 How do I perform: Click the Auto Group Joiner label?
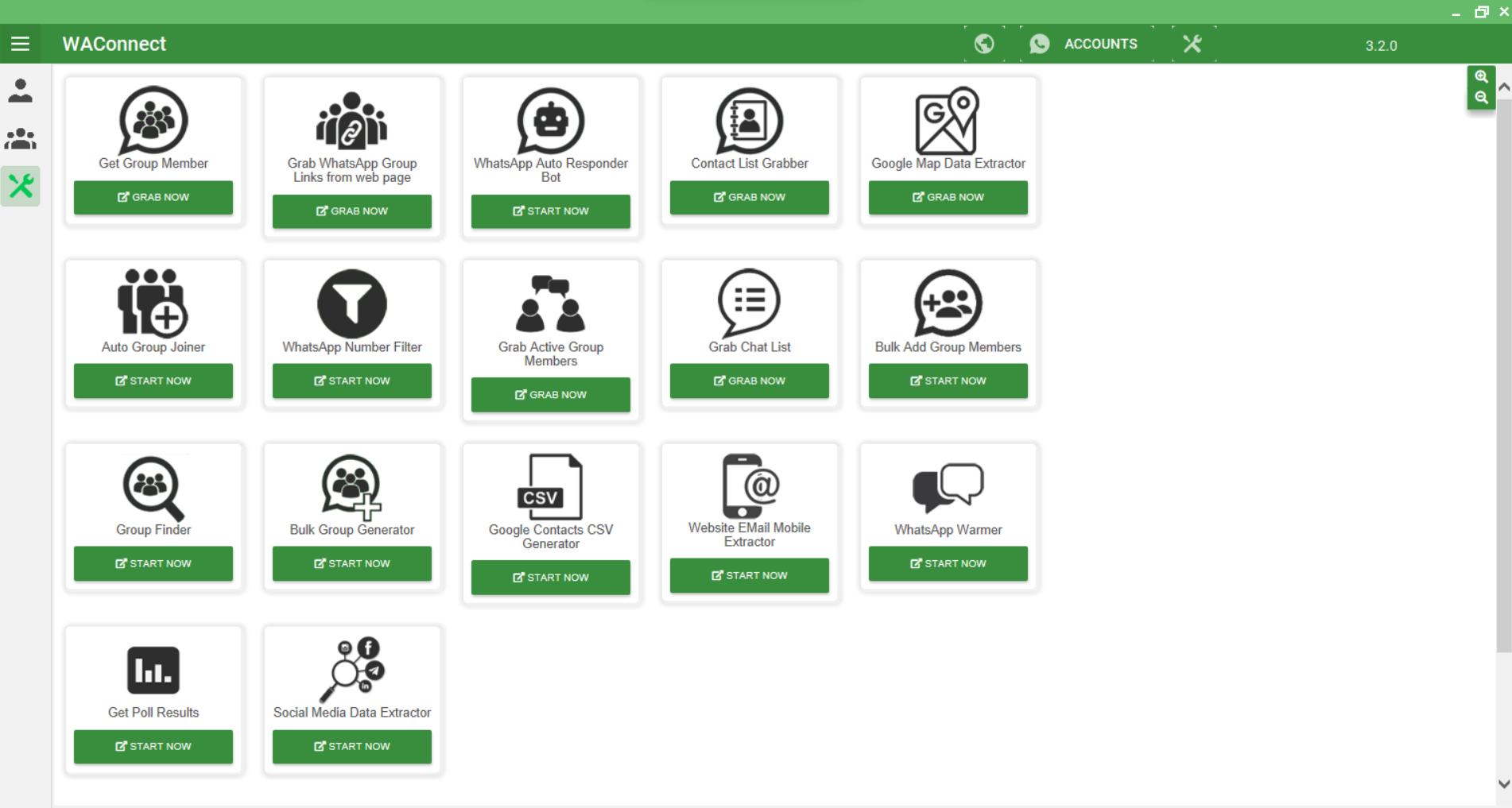click(x=153, y=347)
